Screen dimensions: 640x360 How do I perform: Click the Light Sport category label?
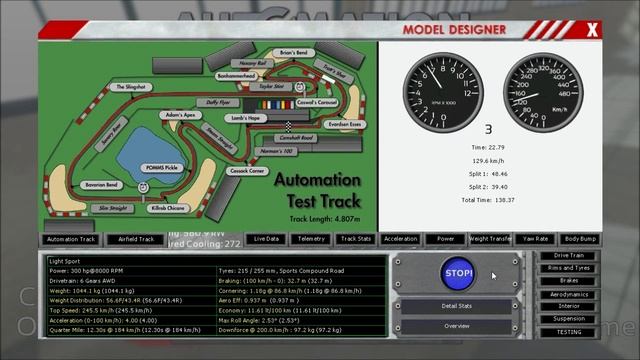tap(64, 261)
